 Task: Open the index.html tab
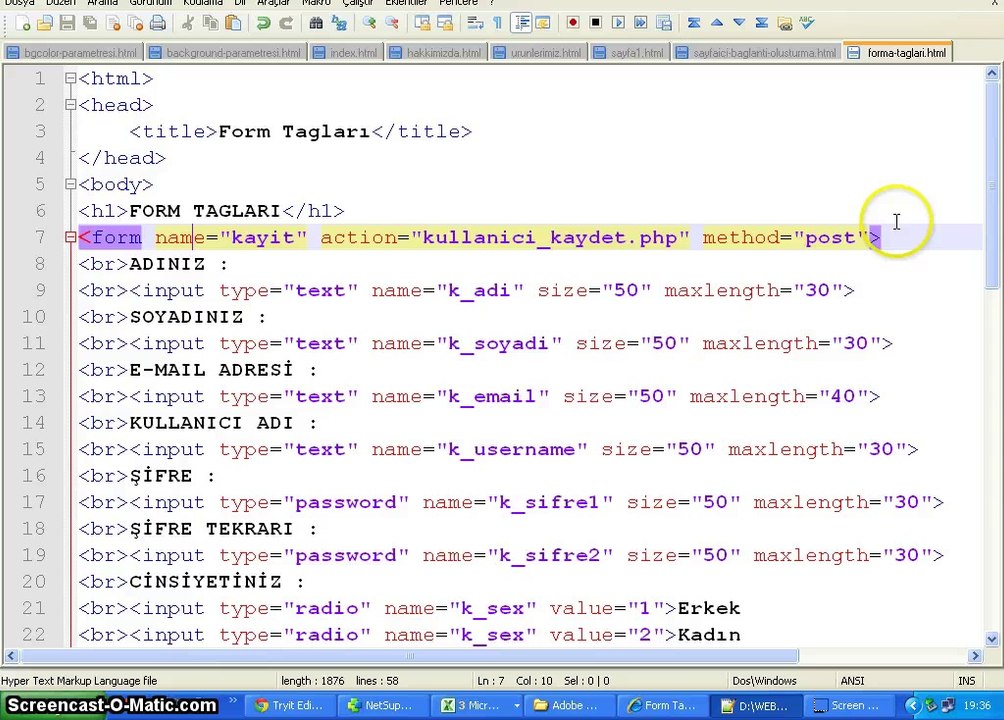(x=346, y=53)
